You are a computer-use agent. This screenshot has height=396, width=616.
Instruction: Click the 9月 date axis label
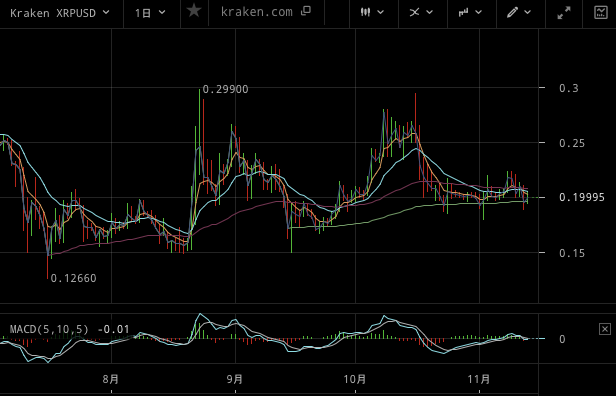235,379
